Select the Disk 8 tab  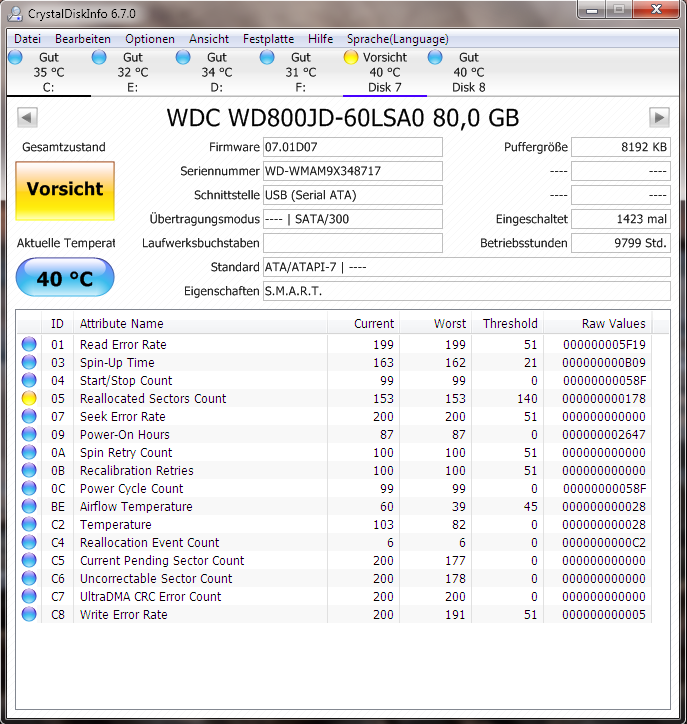tap(469, 72)
